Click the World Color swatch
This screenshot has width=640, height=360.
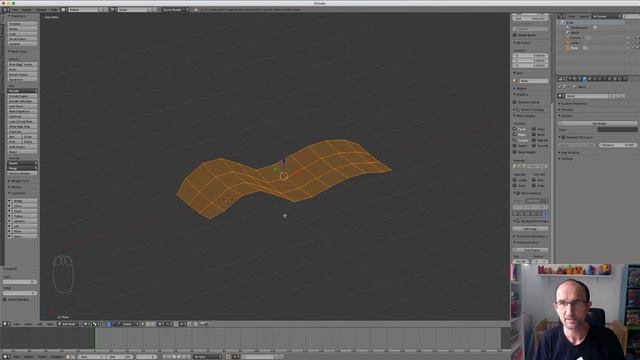point(617,129)
